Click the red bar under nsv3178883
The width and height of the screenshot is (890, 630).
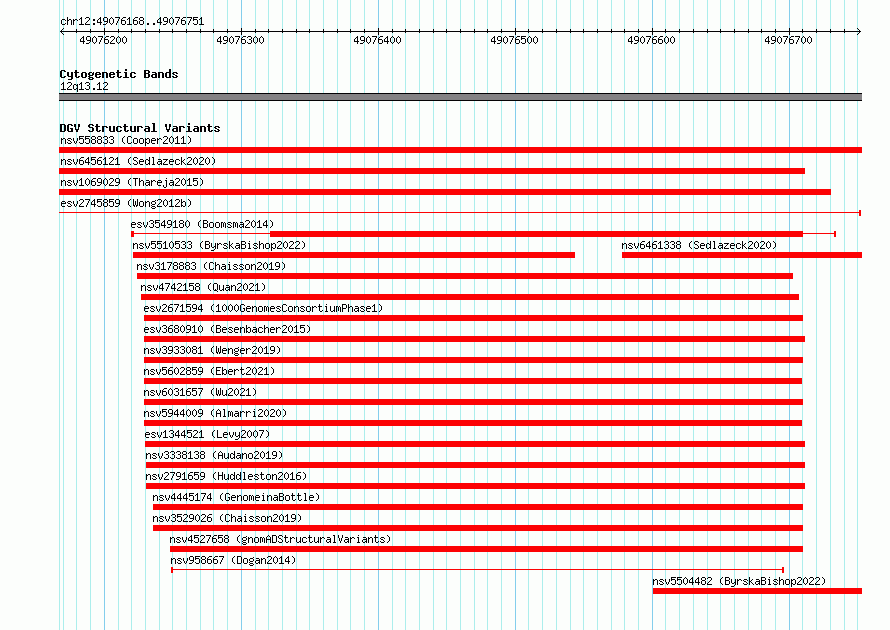click(x=465, y=276)
